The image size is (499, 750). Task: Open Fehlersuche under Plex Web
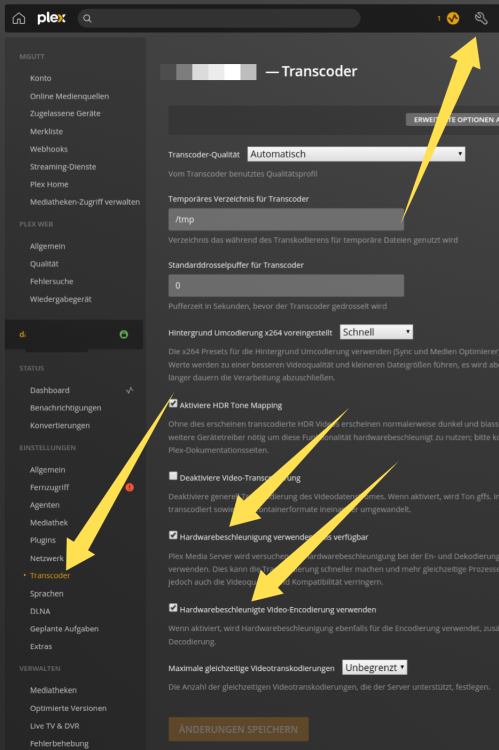[52, 282]
